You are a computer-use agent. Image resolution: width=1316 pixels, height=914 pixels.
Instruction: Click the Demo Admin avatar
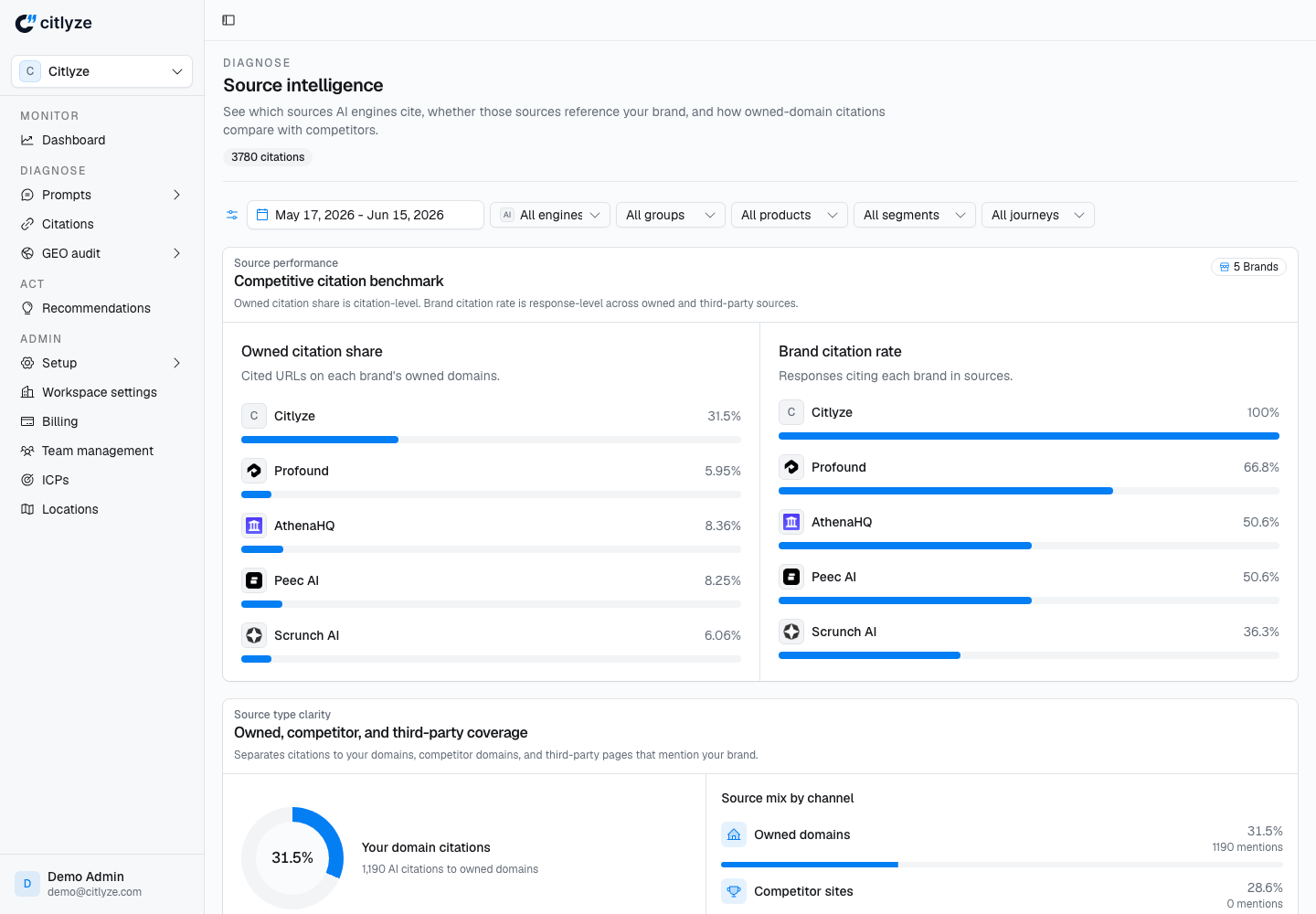[27, 884]
